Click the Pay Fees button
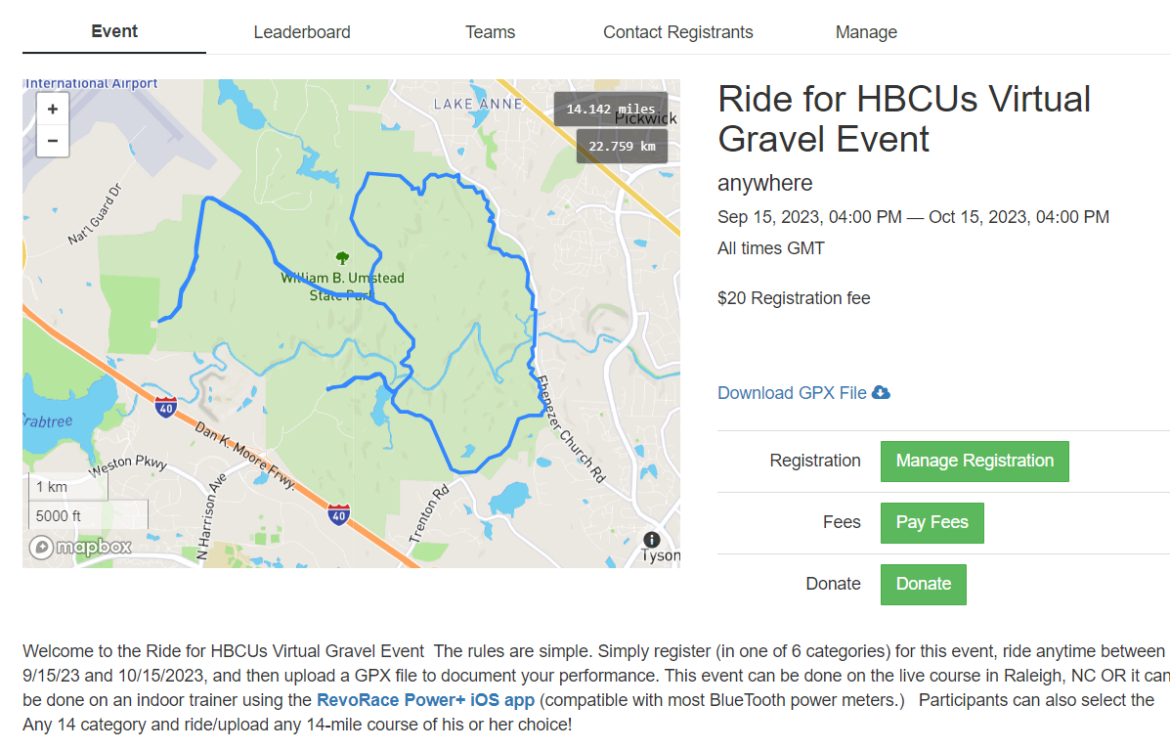The height and width of the screenshot is (750, 1170). (932, 522)
